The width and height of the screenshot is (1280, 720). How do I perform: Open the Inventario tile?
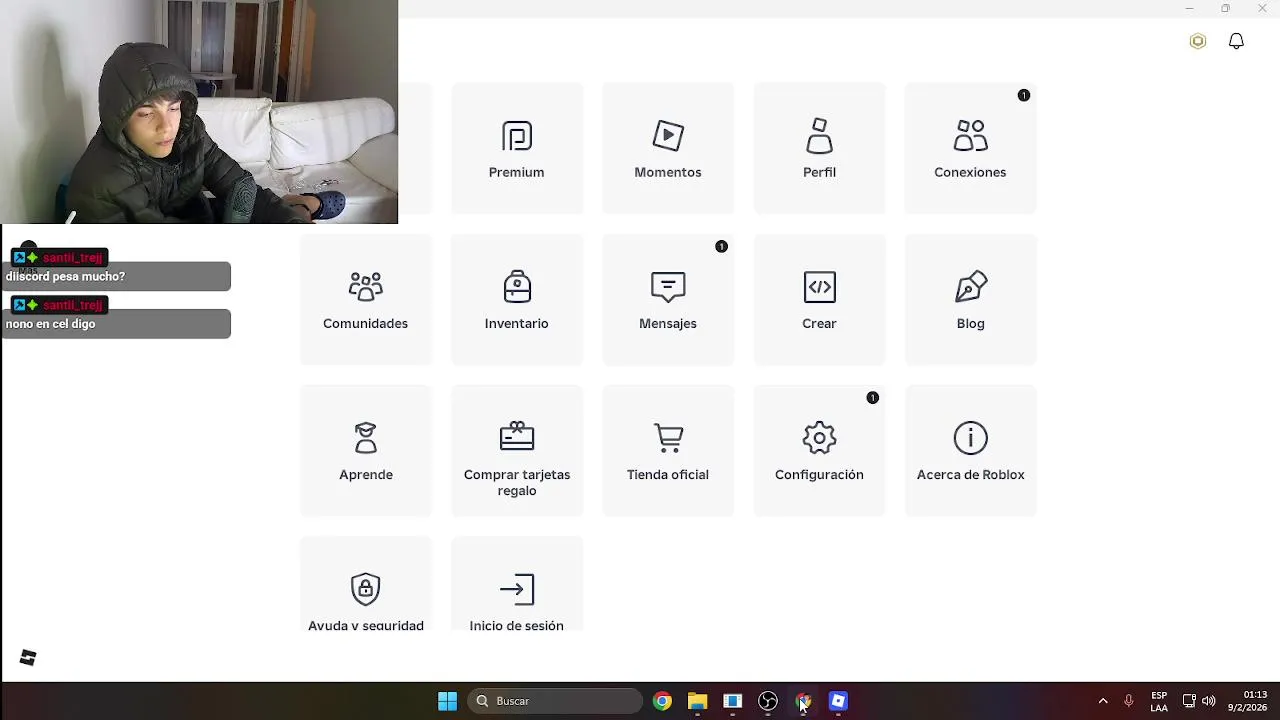pyautogui.click(x=517, y=300)
